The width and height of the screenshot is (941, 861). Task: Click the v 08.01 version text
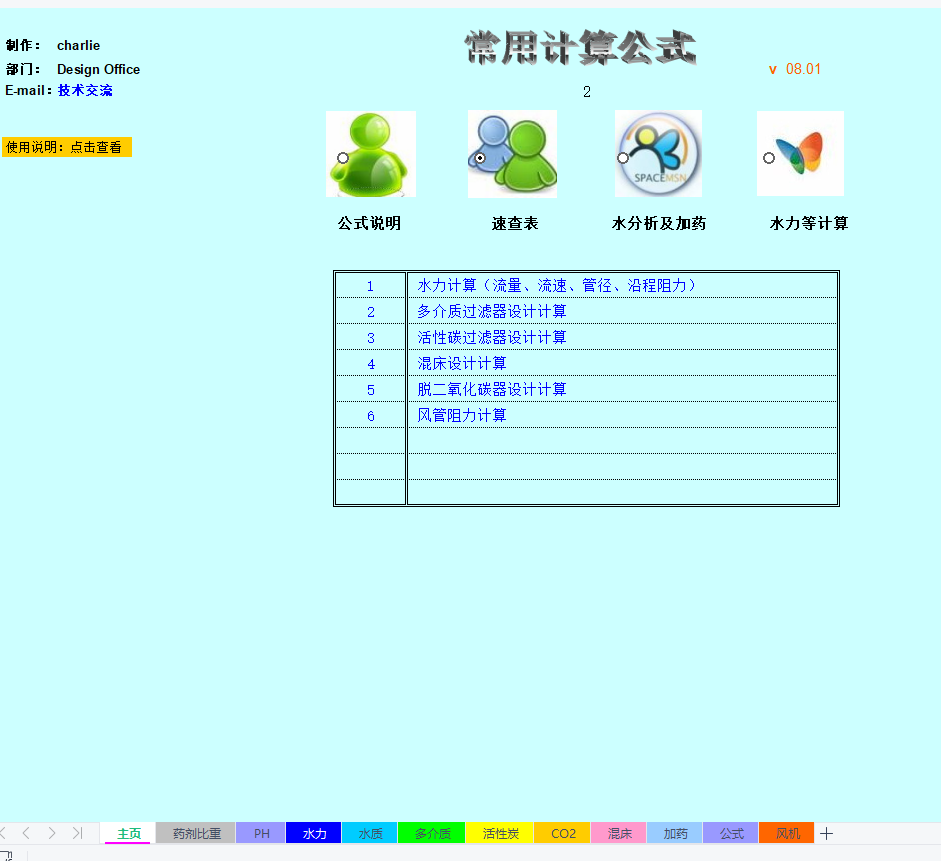point(795,69)
